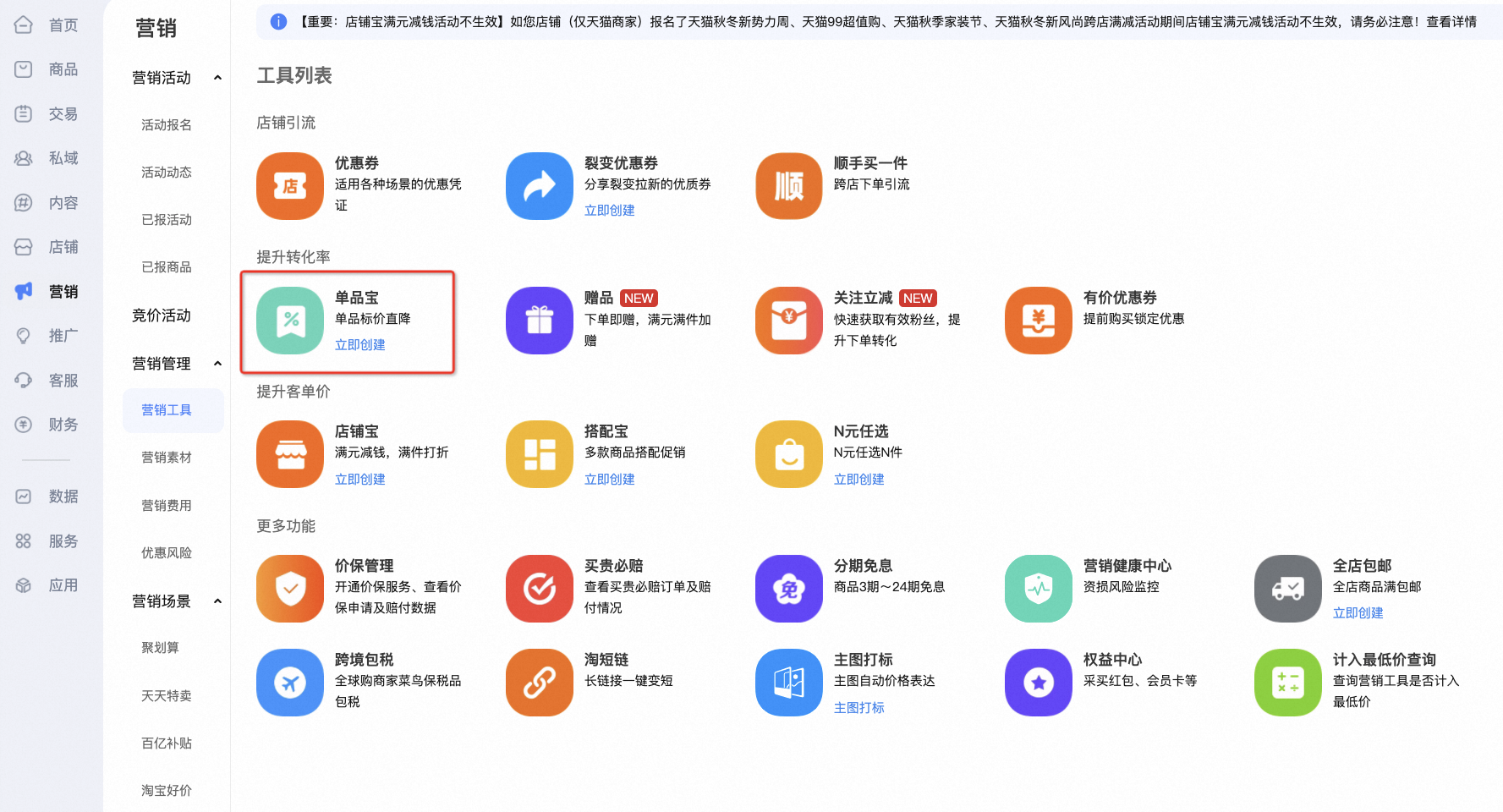Open 首页 in the left sidebar

tap(47, 25)
